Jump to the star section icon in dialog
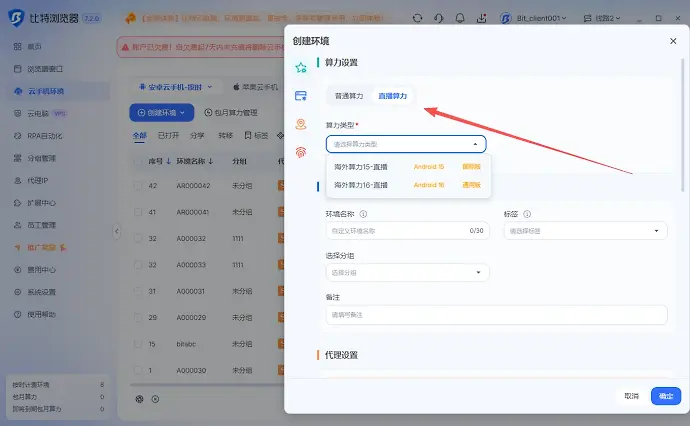Screen dimensions: 690x426 [x=301, y=67]
